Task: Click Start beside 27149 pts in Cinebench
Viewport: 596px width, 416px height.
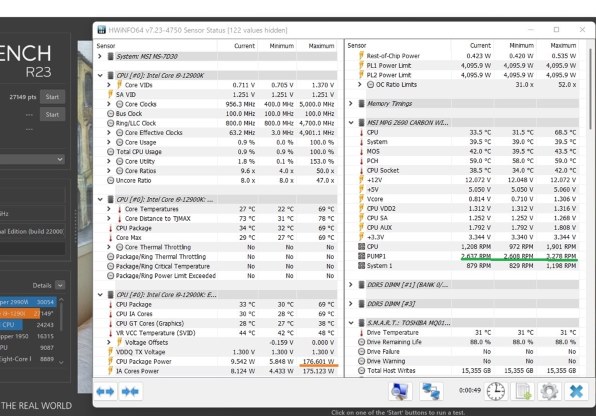Action: 52,97
